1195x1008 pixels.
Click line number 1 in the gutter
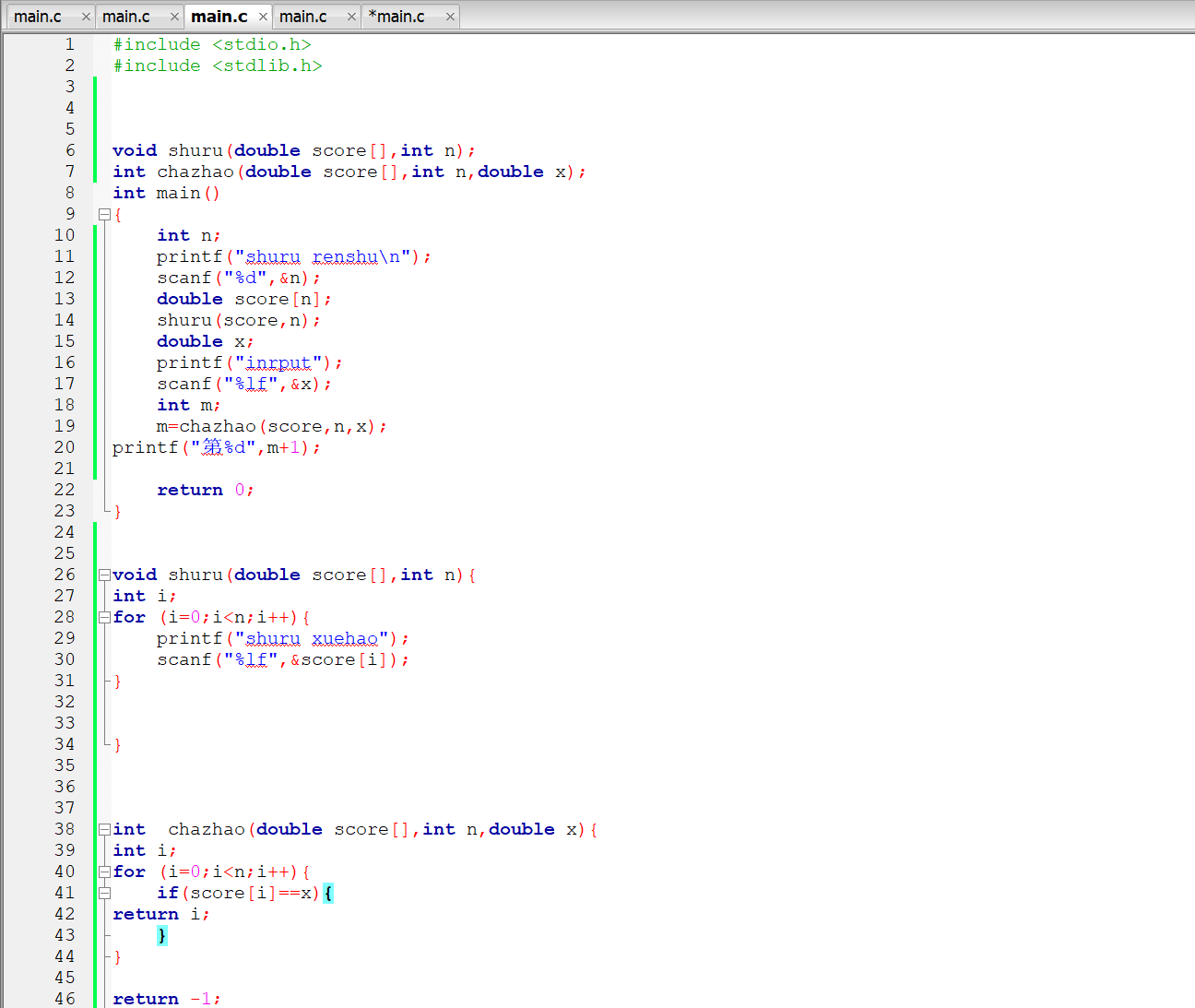(x=70, y=44)
